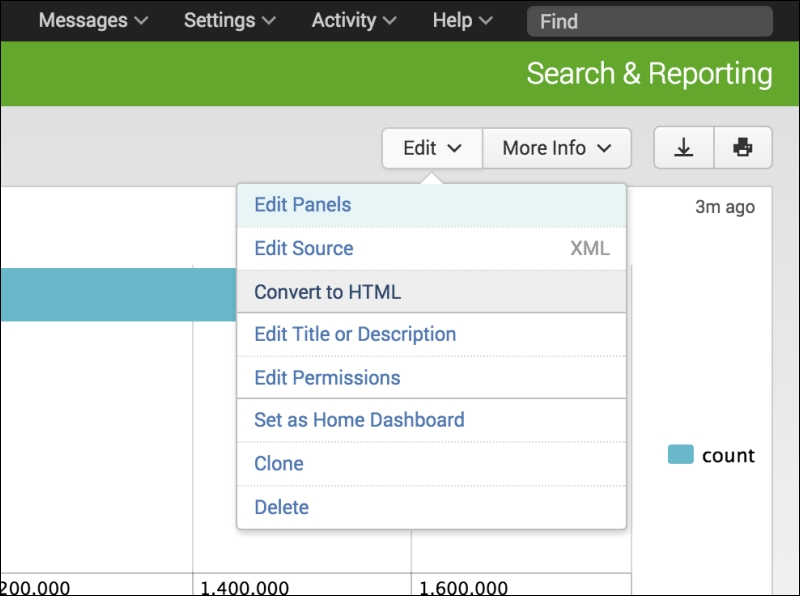Select Edit Panels from the menu
This screenshot has width=800, height=596.
tap(432, 205)
